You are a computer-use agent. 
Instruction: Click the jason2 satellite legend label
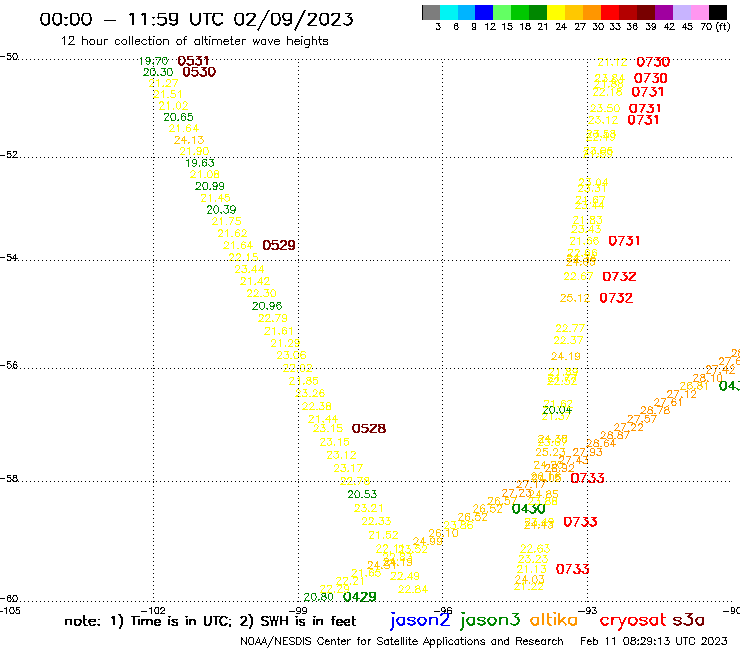click(420, 620)
